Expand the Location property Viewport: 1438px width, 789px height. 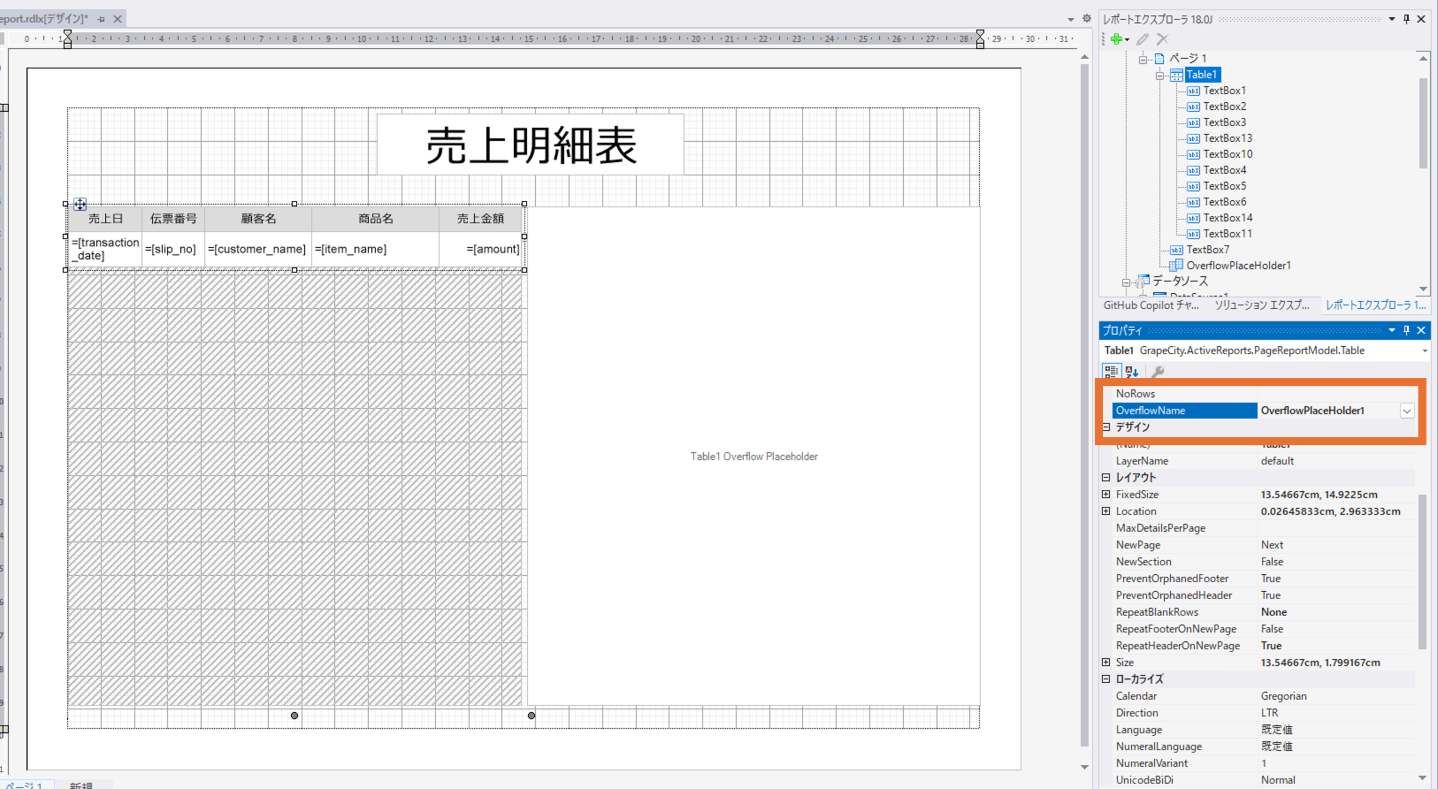point(1106,512)
